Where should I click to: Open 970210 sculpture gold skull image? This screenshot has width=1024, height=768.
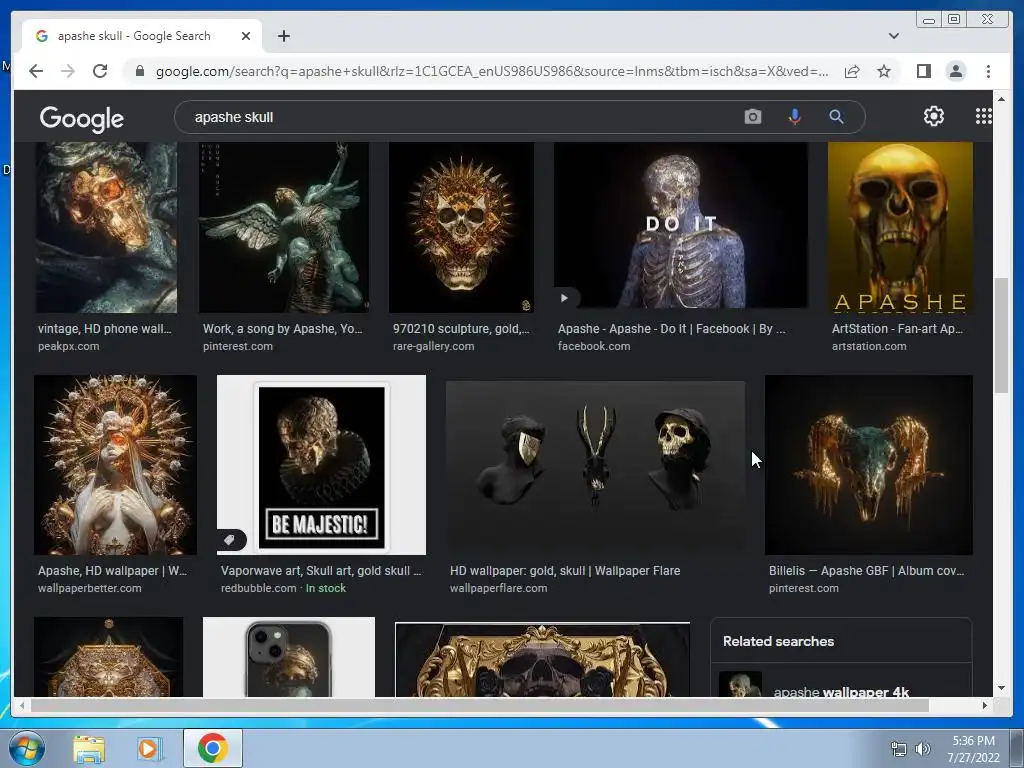pos(461,227)
